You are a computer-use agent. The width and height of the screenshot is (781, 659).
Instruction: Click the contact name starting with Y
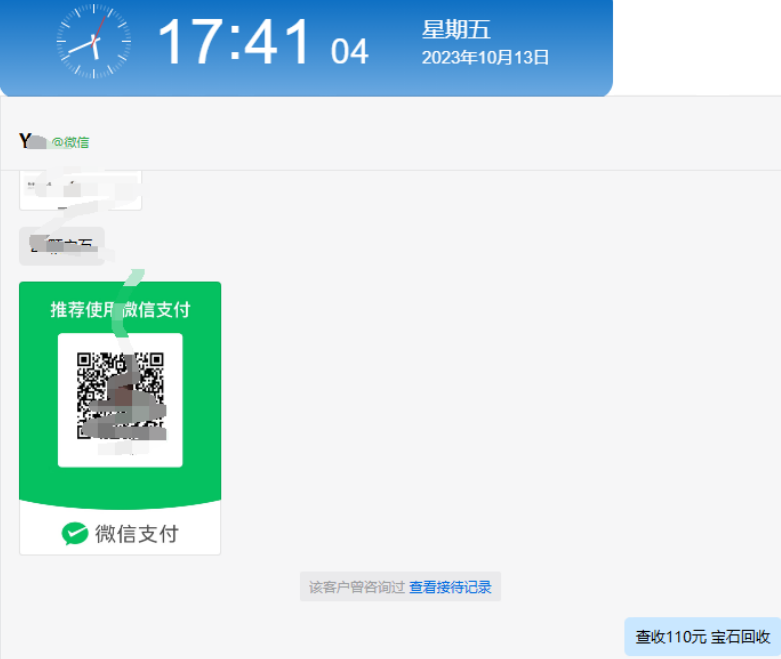tap(32, 141)
